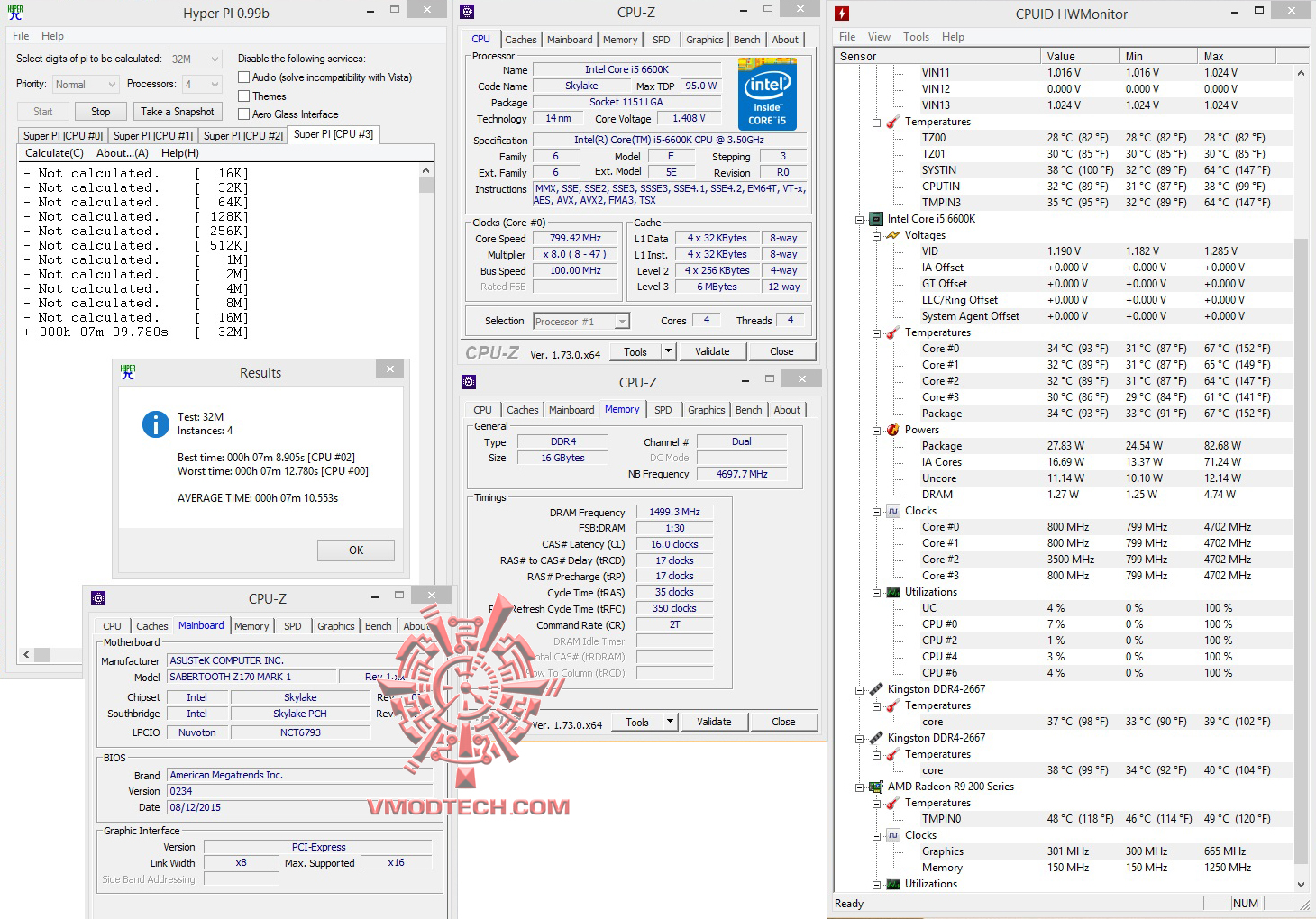Viewport: 1316px width, 919px height.
Task: Open the Priority dropdown set to Normal
Action: click(x=86, y=85)
